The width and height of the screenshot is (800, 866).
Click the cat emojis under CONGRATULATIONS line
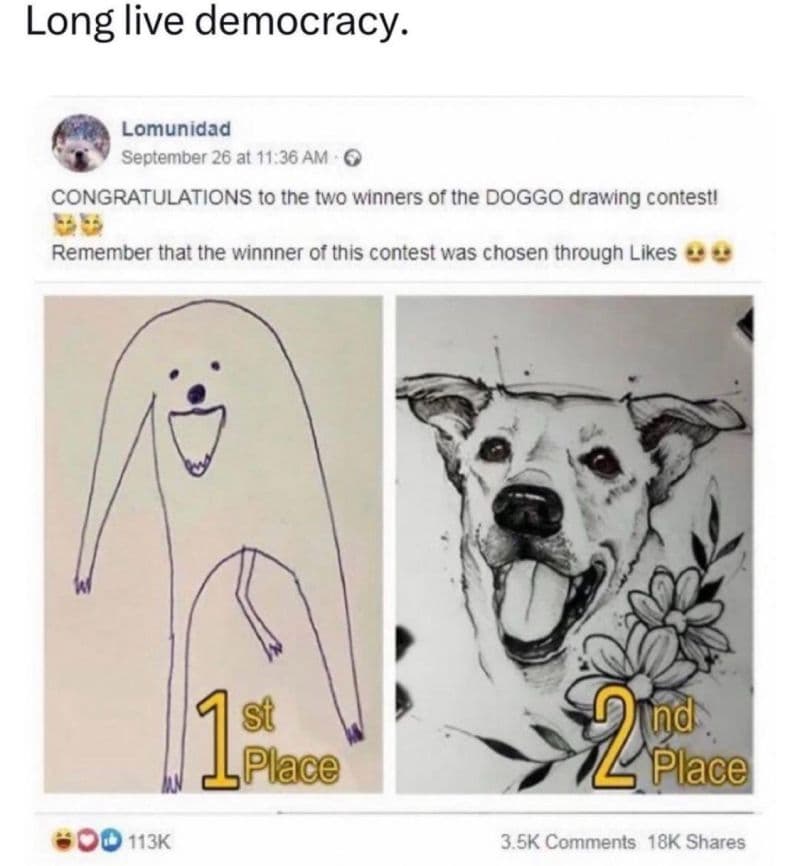coord(78,225)
